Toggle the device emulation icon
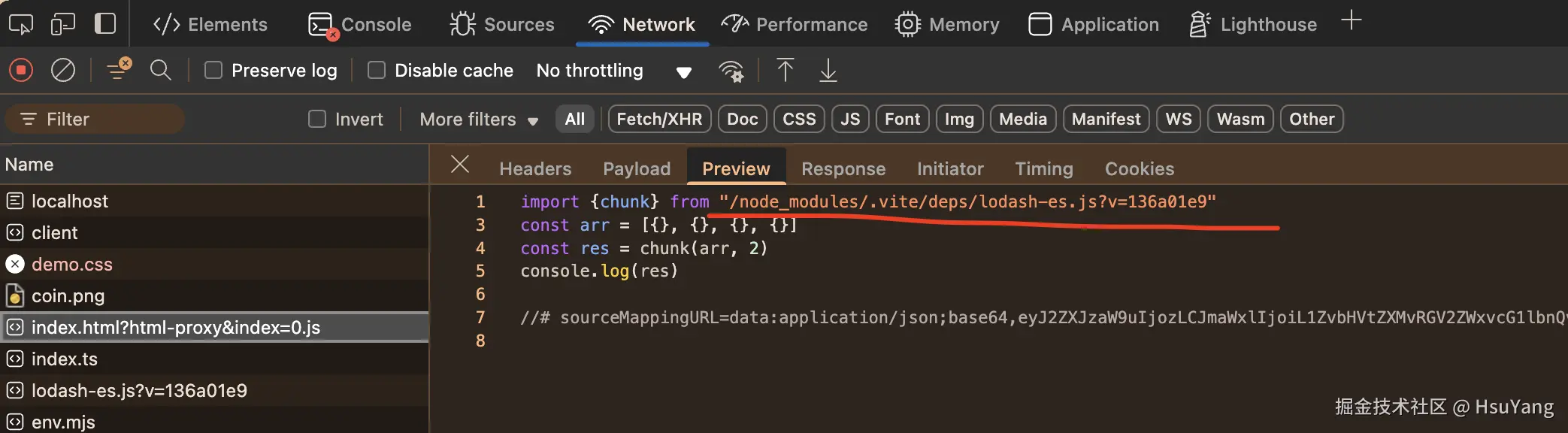1568x433 pixels. [62, 24]
